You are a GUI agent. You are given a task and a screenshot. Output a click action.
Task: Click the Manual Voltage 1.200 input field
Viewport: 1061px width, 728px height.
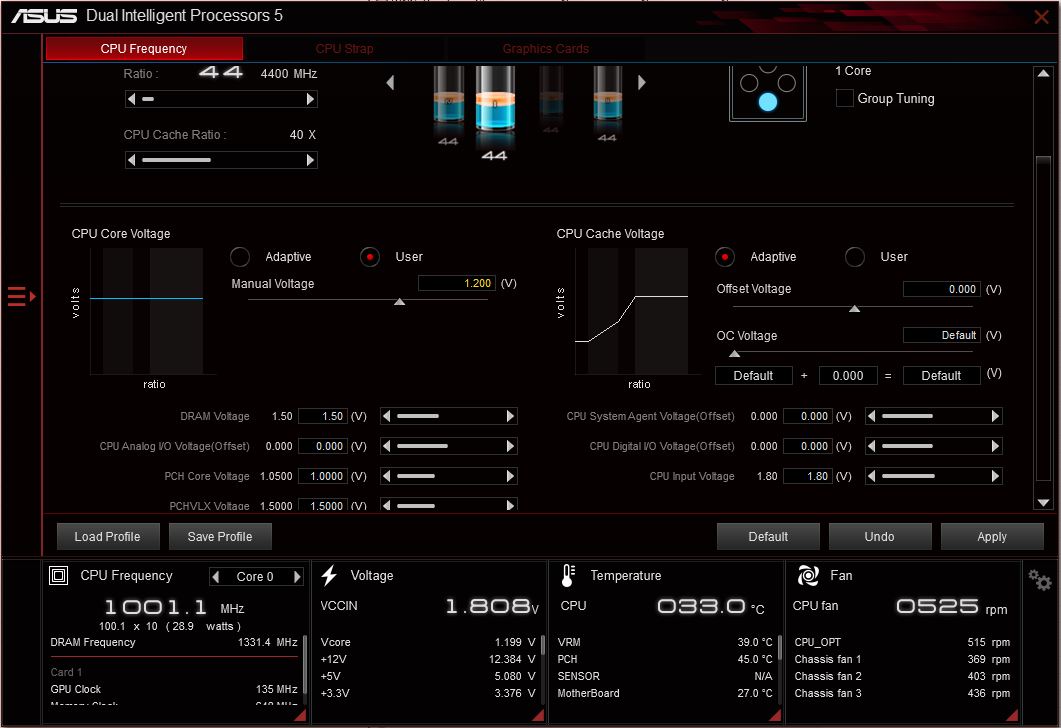click(457, 283)
